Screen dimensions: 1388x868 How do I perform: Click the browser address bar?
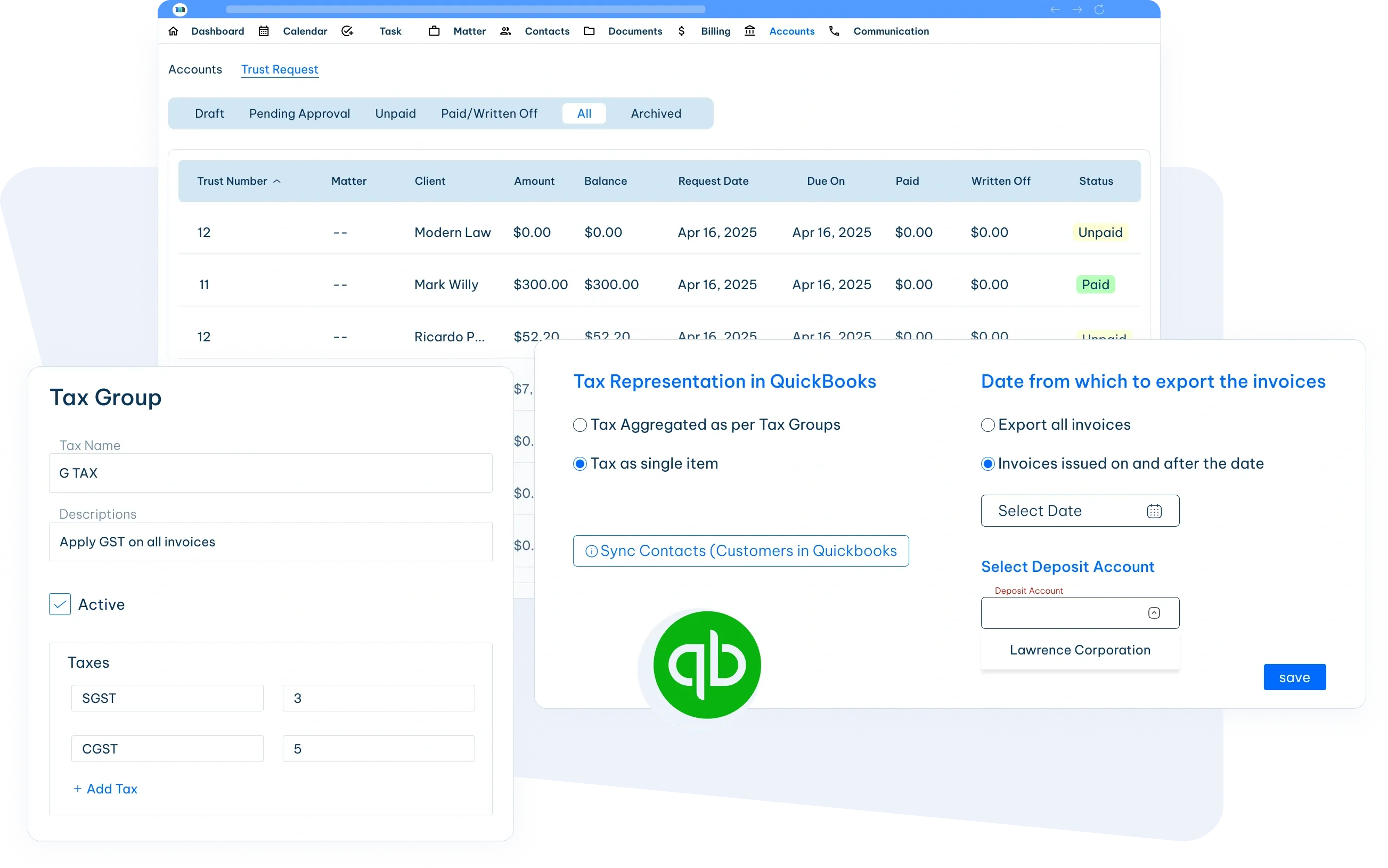click(466, 9)
